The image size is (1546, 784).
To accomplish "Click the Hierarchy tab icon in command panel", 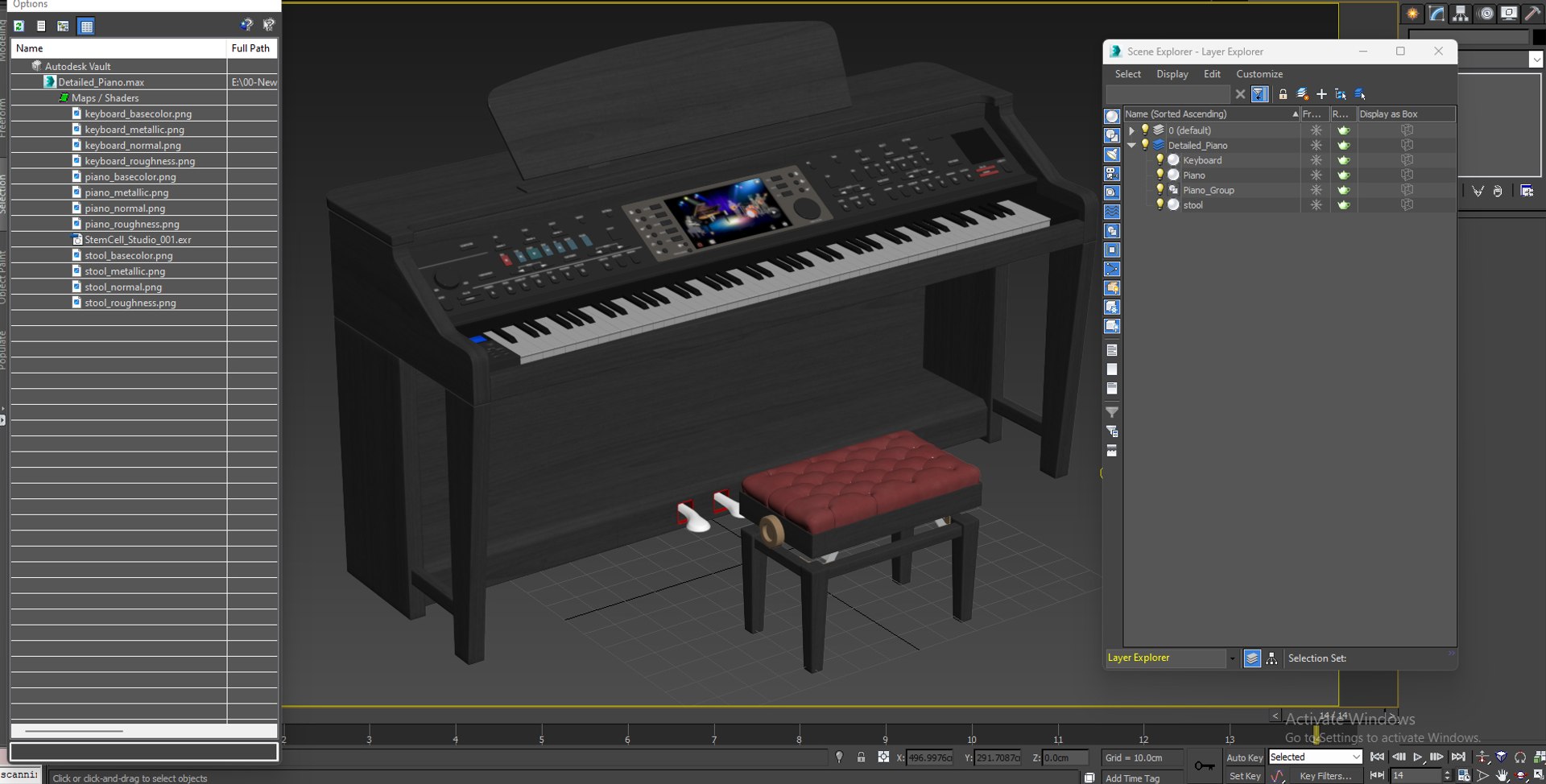I will [x=1461, y=14].
